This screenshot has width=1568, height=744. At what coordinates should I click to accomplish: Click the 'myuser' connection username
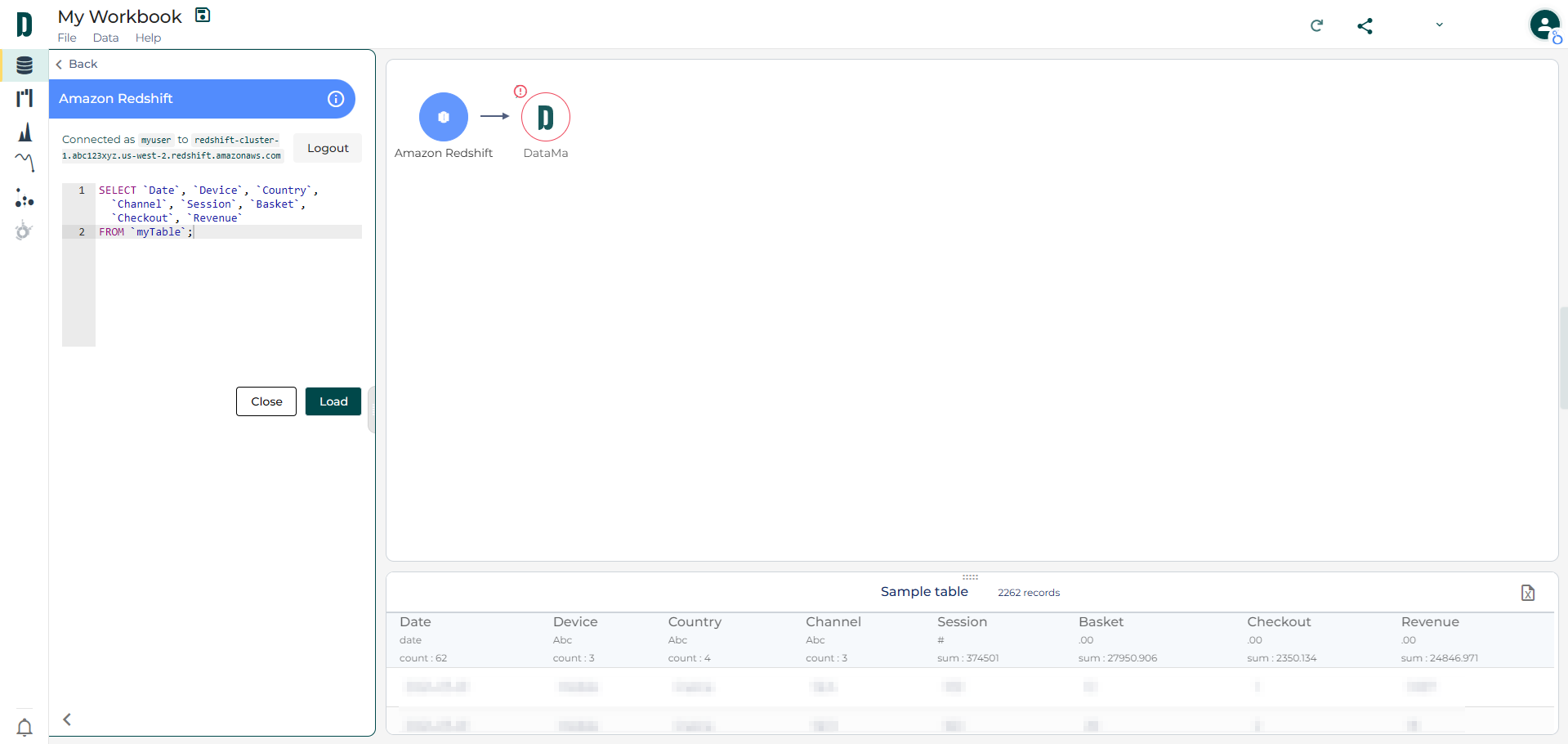tap(156, 140)
